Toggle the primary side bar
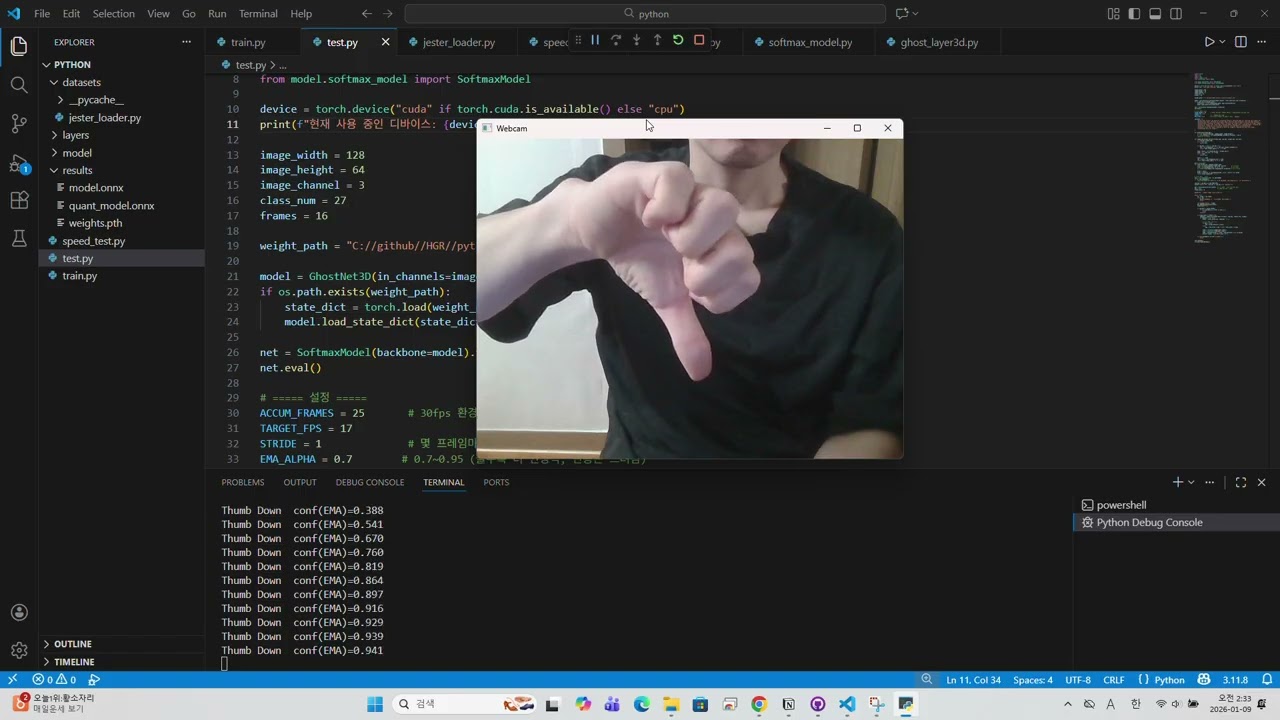1280x720 pixels. pyautogui.click(x=1134, y=14)
